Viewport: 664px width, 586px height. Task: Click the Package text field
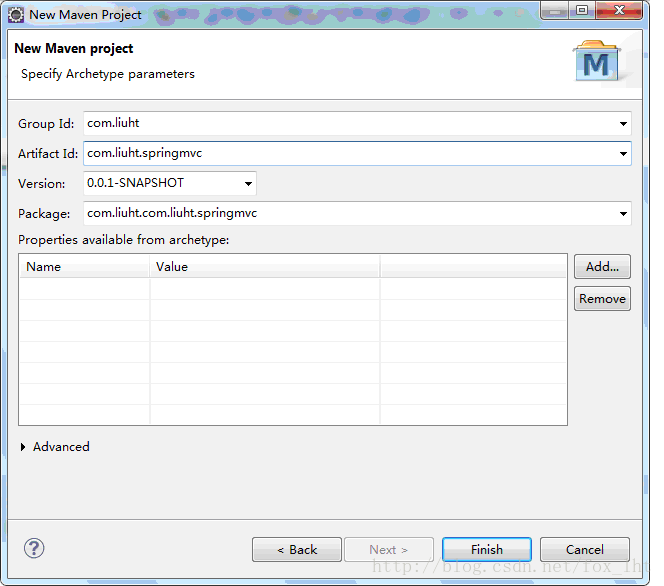(357, 214)
